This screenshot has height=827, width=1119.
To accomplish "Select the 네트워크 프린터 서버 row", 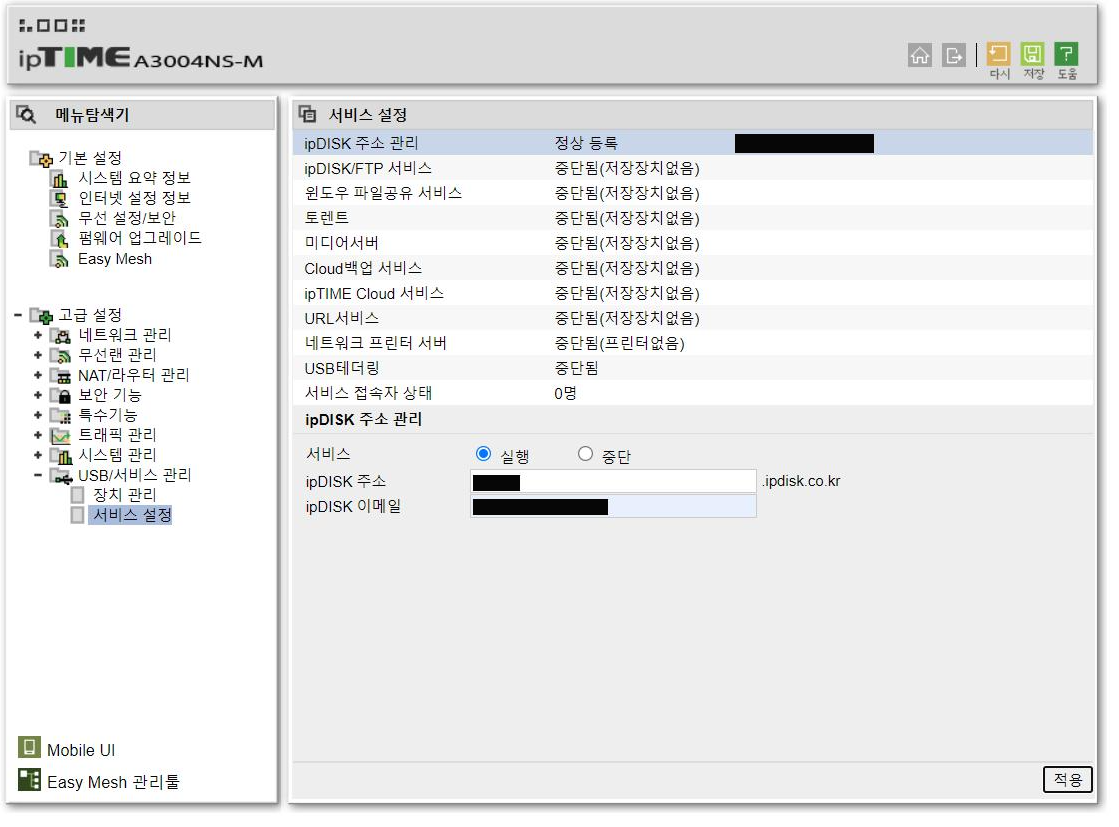I will click(692, 343).
